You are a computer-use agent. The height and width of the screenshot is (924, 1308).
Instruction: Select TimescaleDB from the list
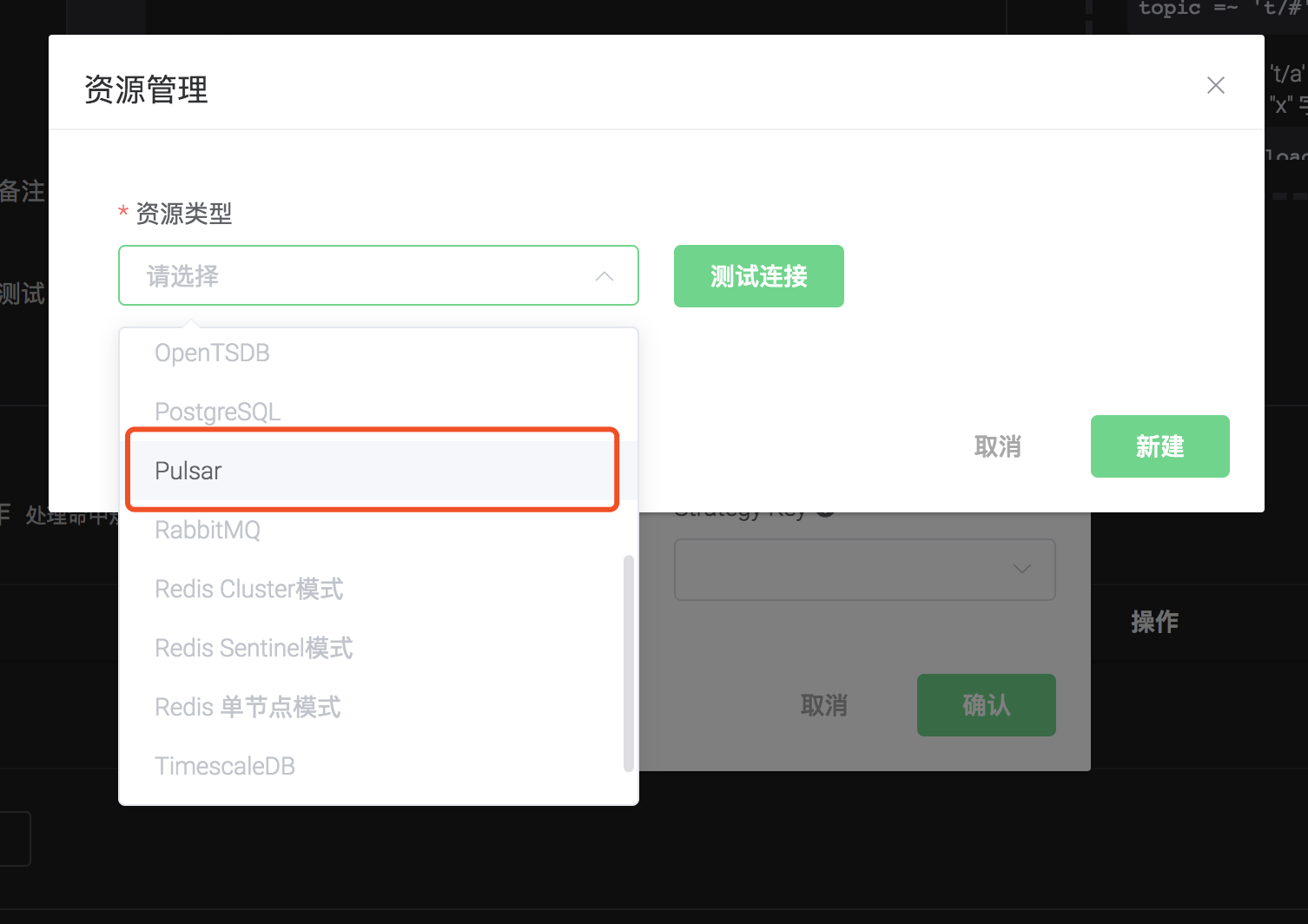(x=225, y=766)
